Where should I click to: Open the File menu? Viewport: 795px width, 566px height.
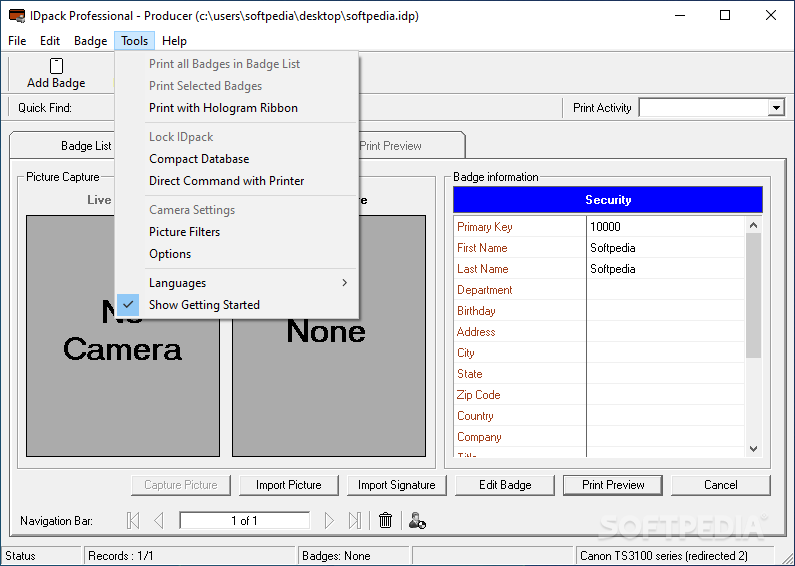pos(17,41)
